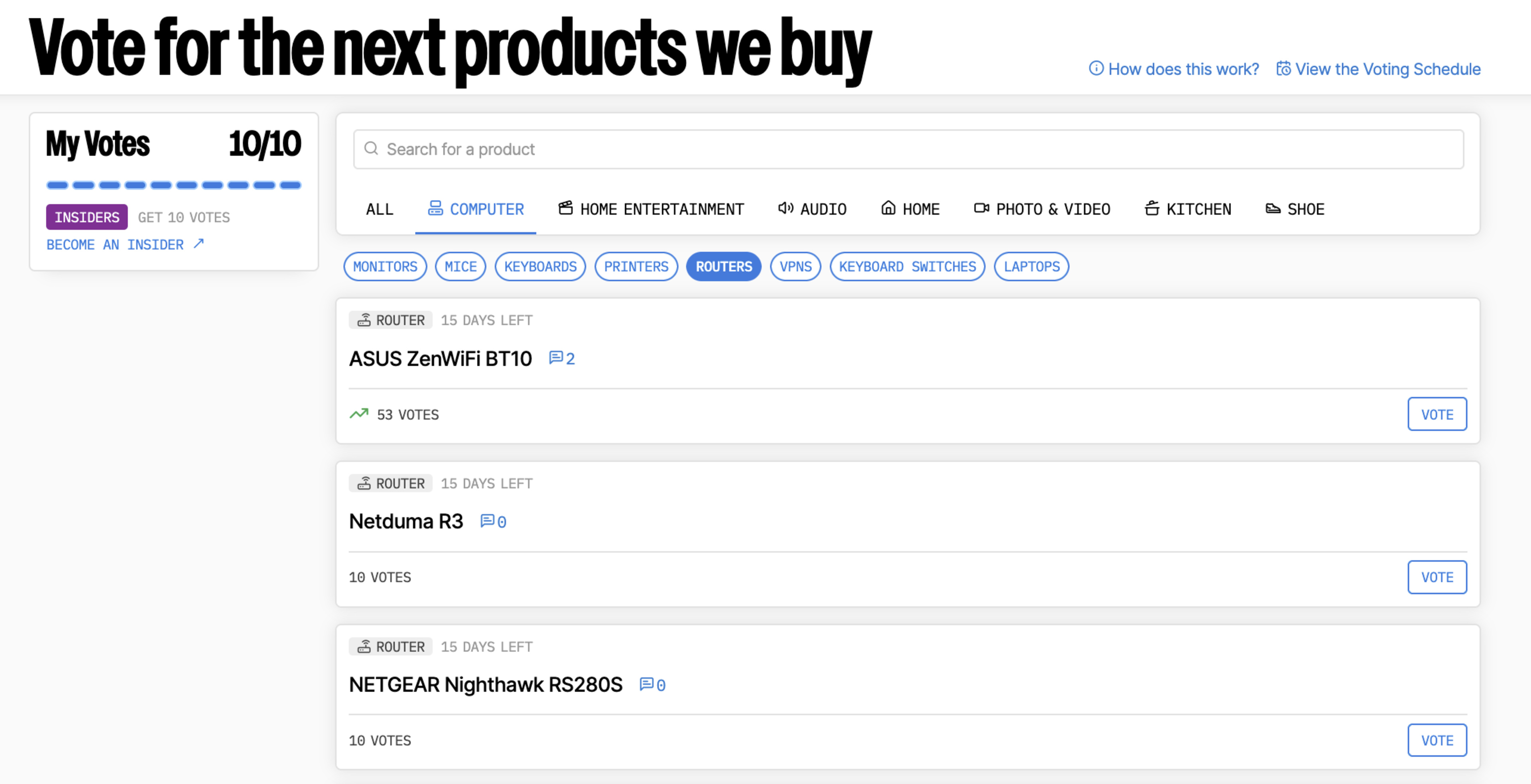Click the external arrow icon next to Become an Insider
This screenshot has width=1531, height=784.
pyautogui.click(x=199, y=244)
